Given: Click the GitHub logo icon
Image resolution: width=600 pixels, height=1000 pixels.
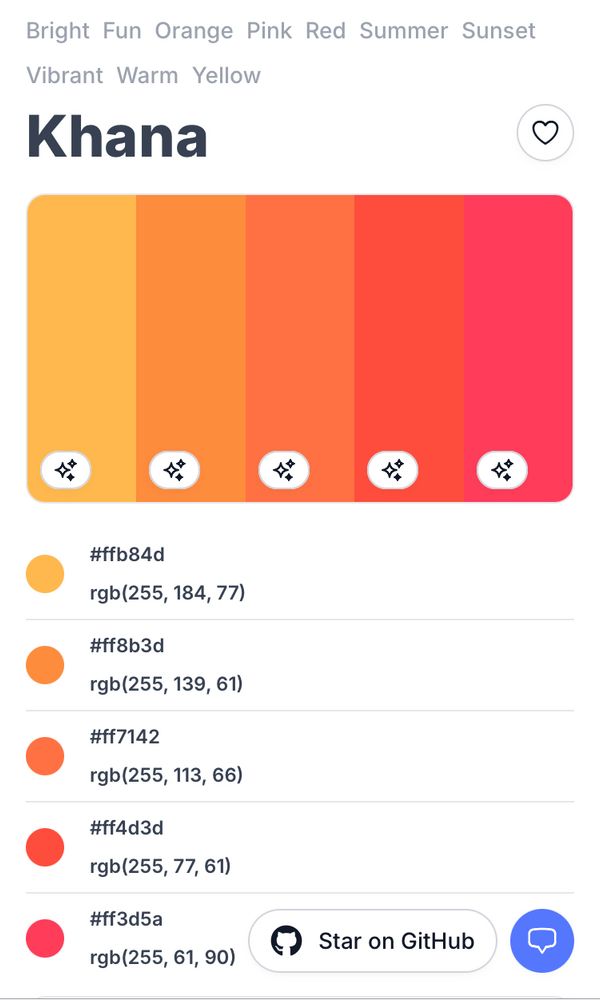Looking at the screenshot, I should tap(286, 941).
